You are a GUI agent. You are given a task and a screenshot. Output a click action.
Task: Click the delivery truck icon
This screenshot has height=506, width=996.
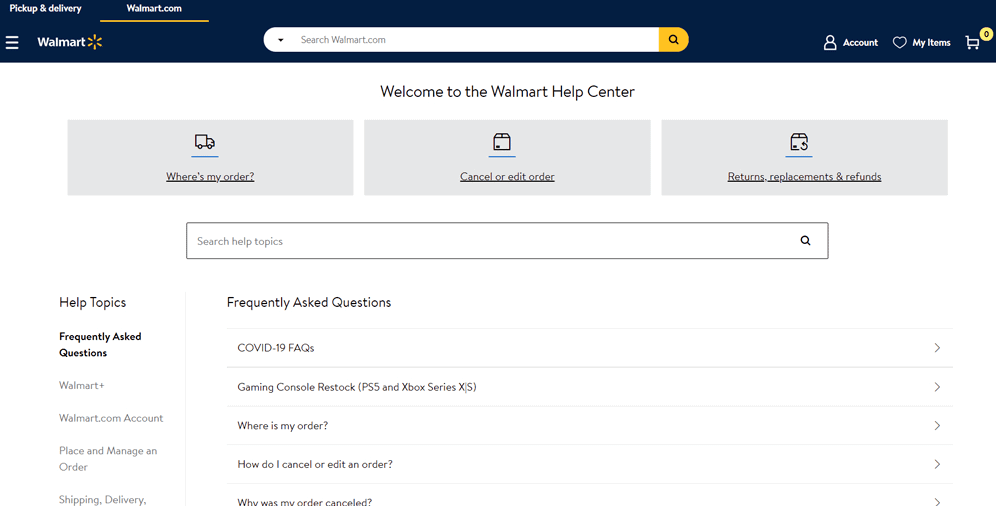(x=205, y=142)
